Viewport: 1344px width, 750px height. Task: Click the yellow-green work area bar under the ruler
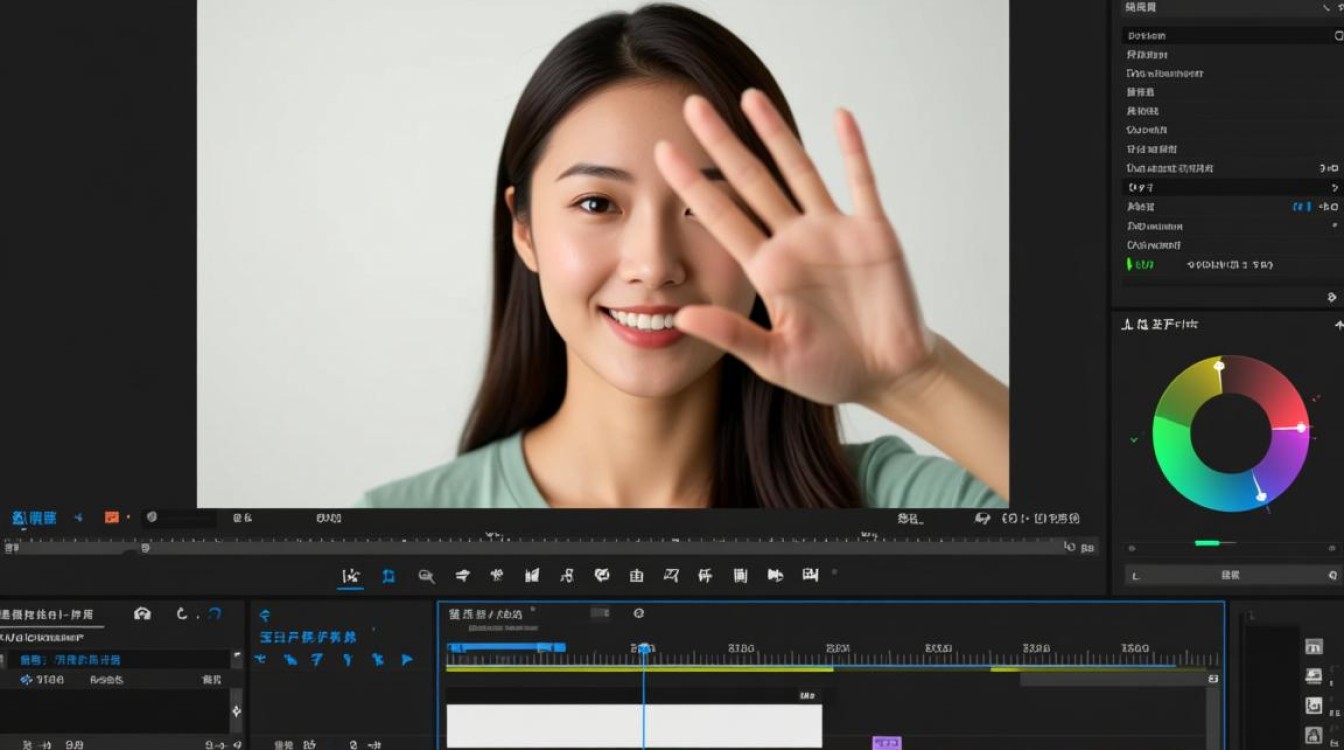coord(639,669)
